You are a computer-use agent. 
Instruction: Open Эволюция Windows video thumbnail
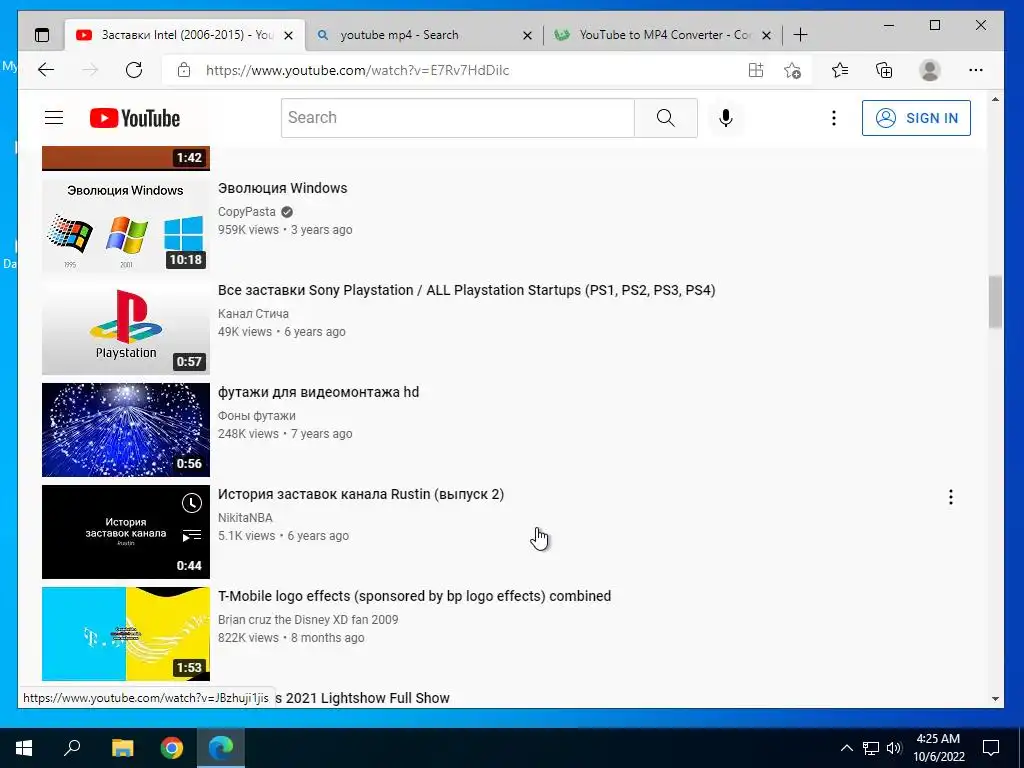(125, 226)
